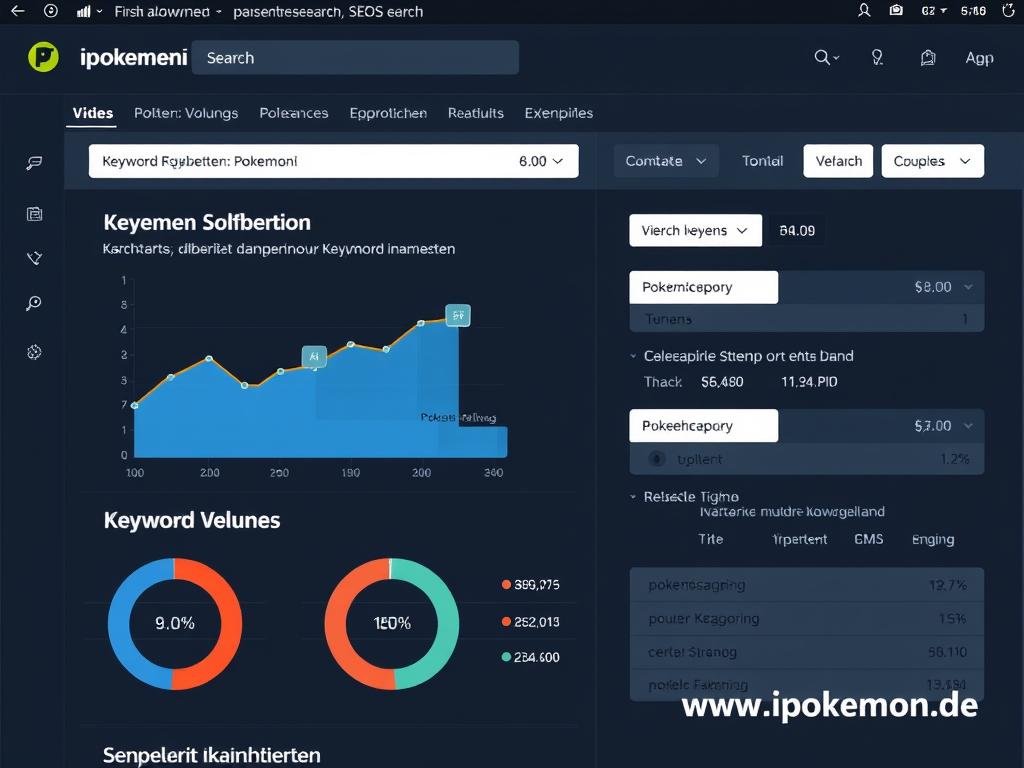The height and width of the screenshot is (768, 1024).
Task: Click the Vefarch button
Action: (838, 160)
